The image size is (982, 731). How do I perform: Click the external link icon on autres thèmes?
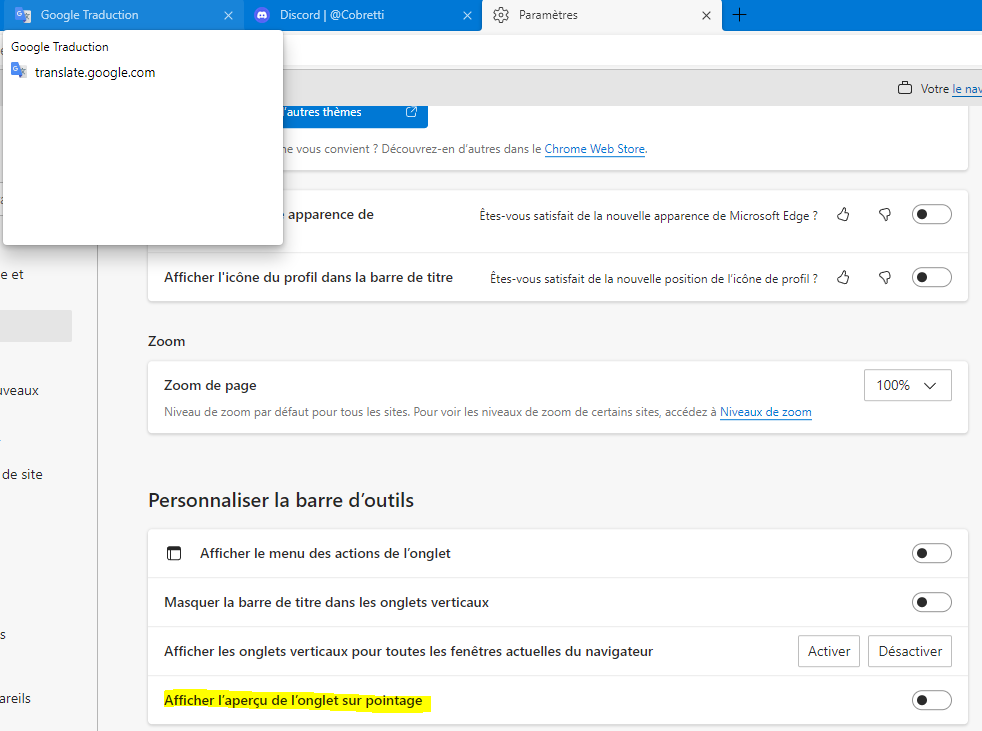[410, 113]
